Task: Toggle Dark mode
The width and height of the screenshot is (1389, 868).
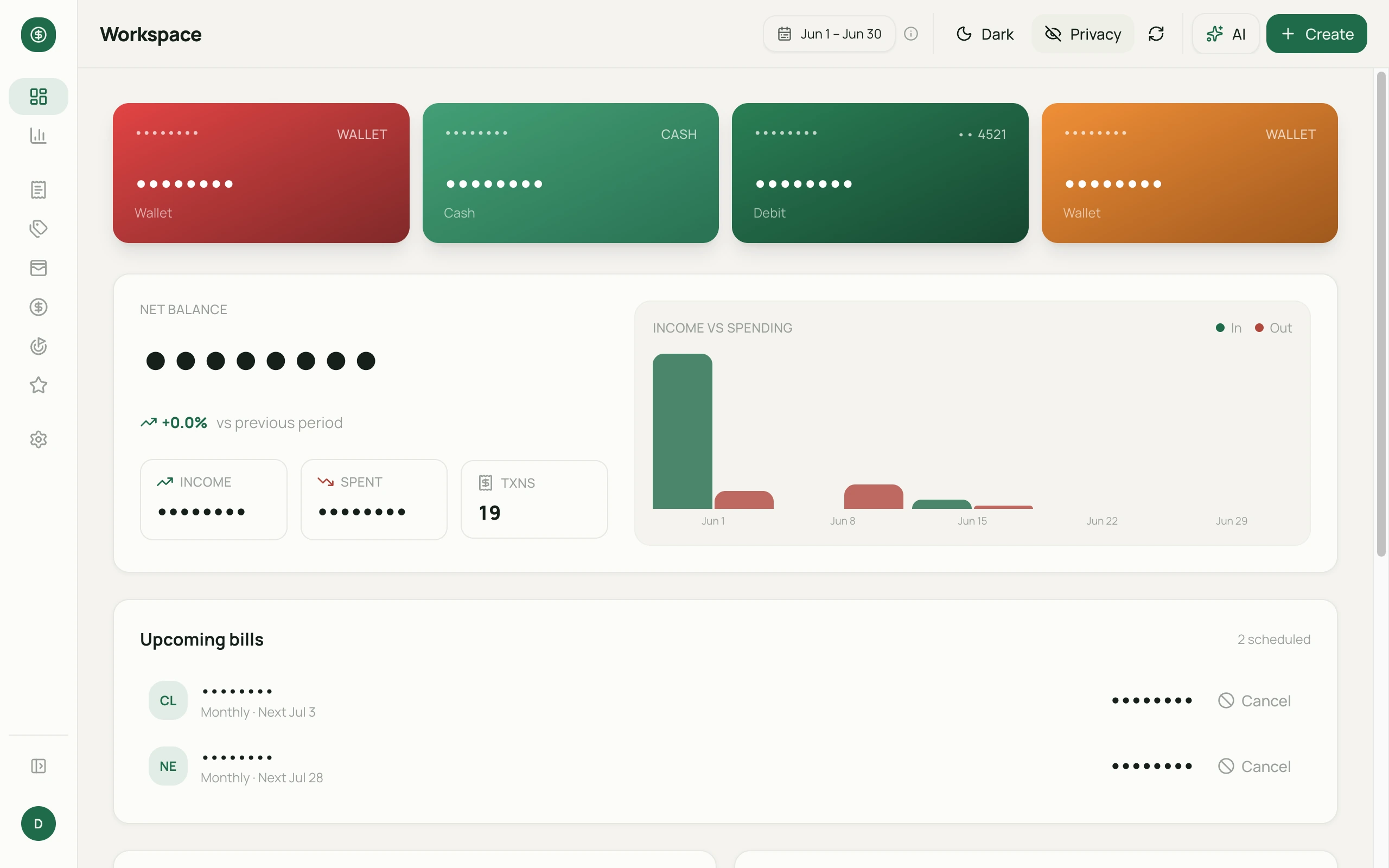Action: pos(985,34)
